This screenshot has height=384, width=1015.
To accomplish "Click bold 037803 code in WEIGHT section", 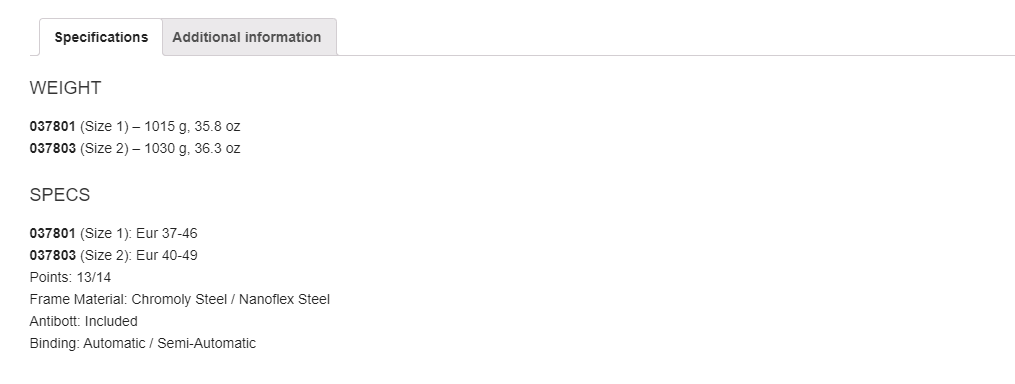I will coord(52,148).
